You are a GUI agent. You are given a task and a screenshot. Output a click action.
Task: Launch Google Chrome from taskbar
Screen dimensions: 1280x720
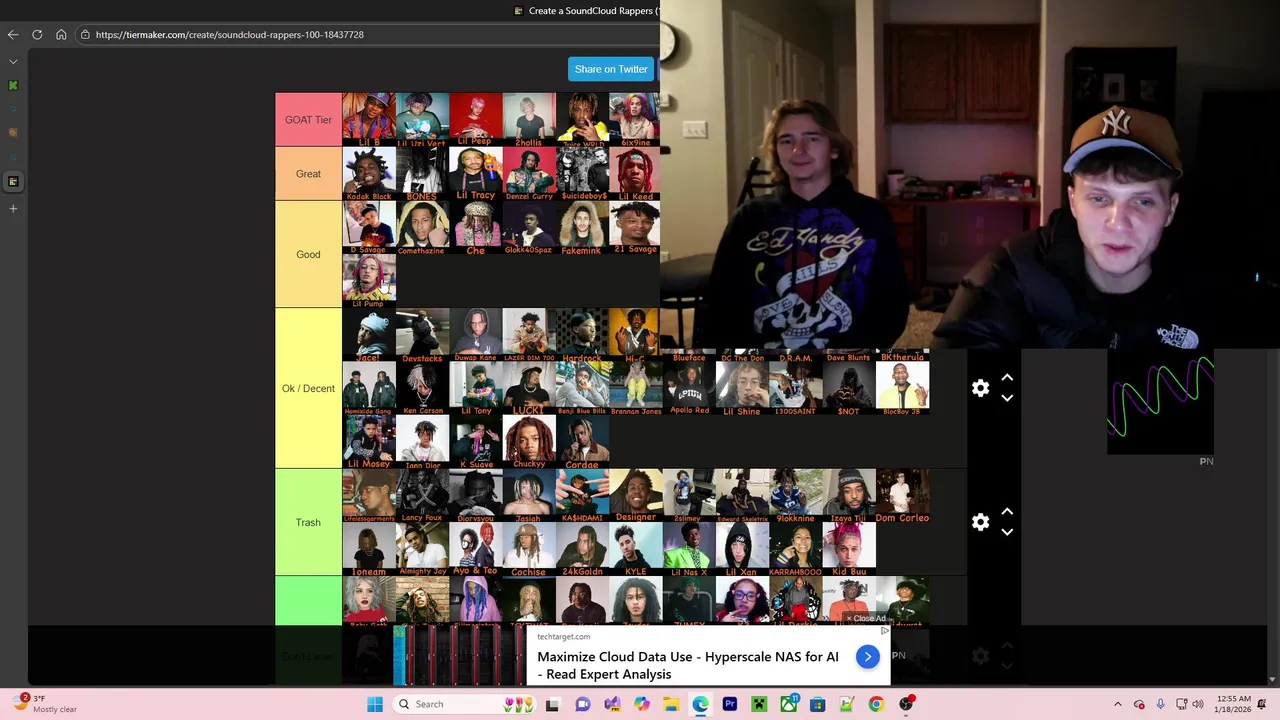(876, 704)
